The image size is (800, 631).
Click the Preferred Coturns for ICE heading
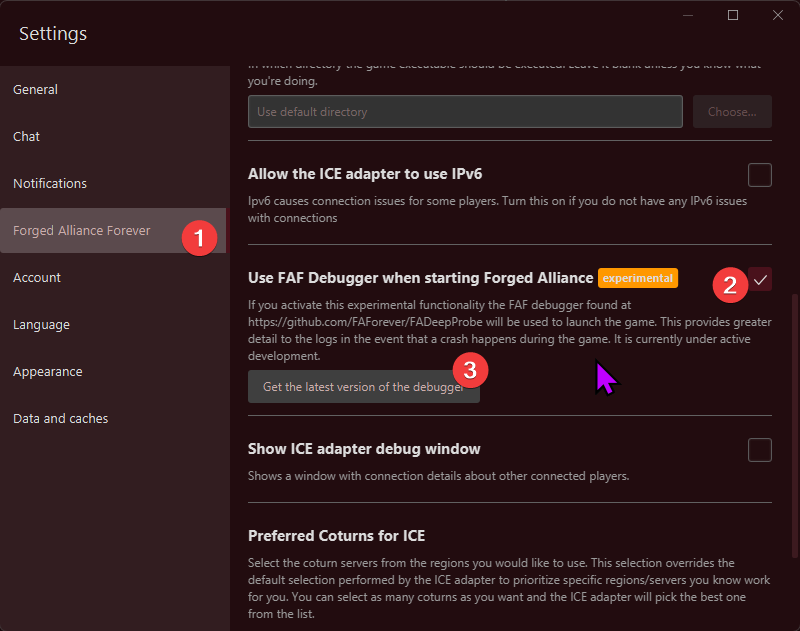[336, 536]
